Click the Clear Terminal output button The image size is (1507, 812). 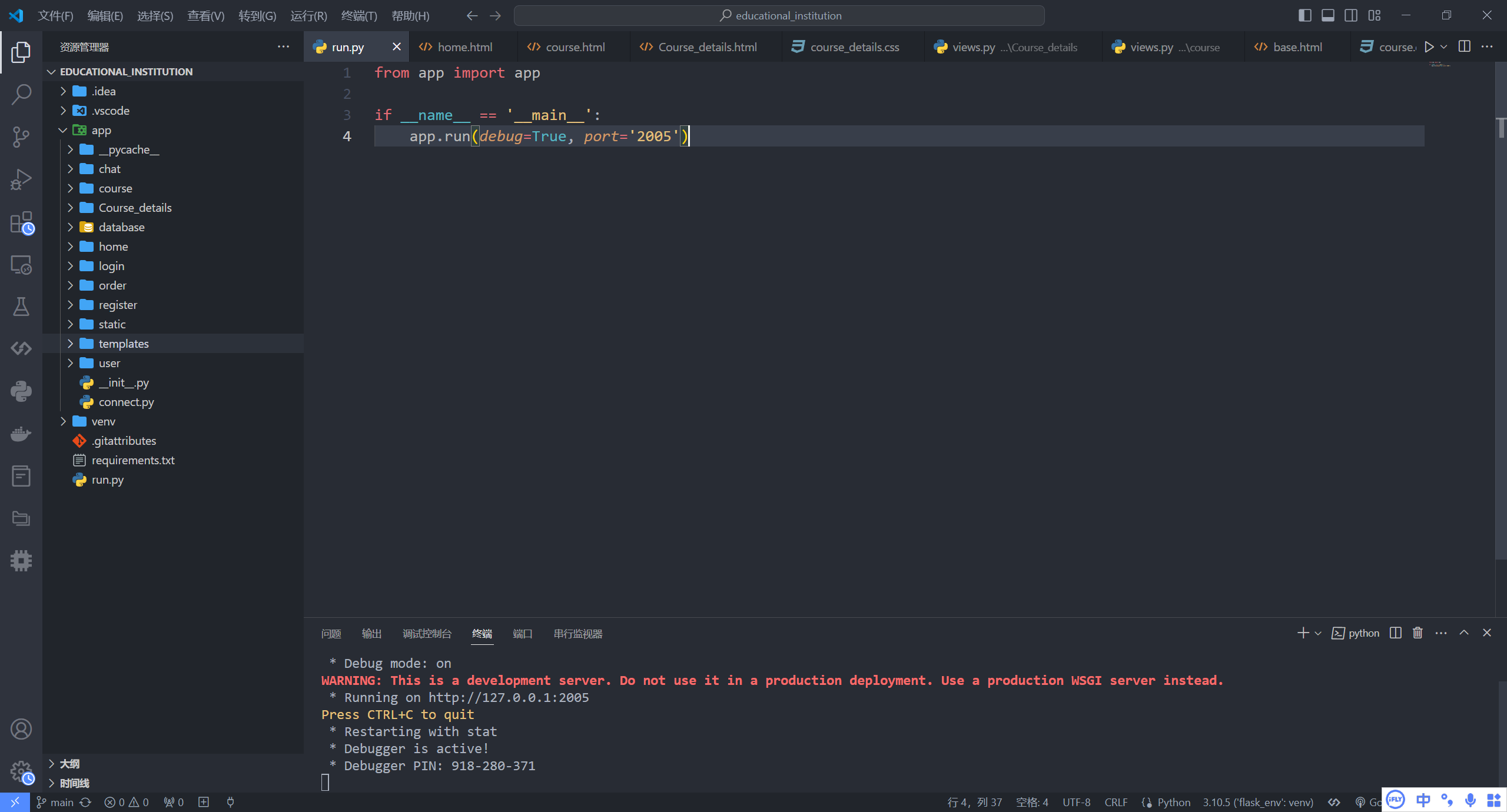pyautogui.click(x=1418, y=632)
